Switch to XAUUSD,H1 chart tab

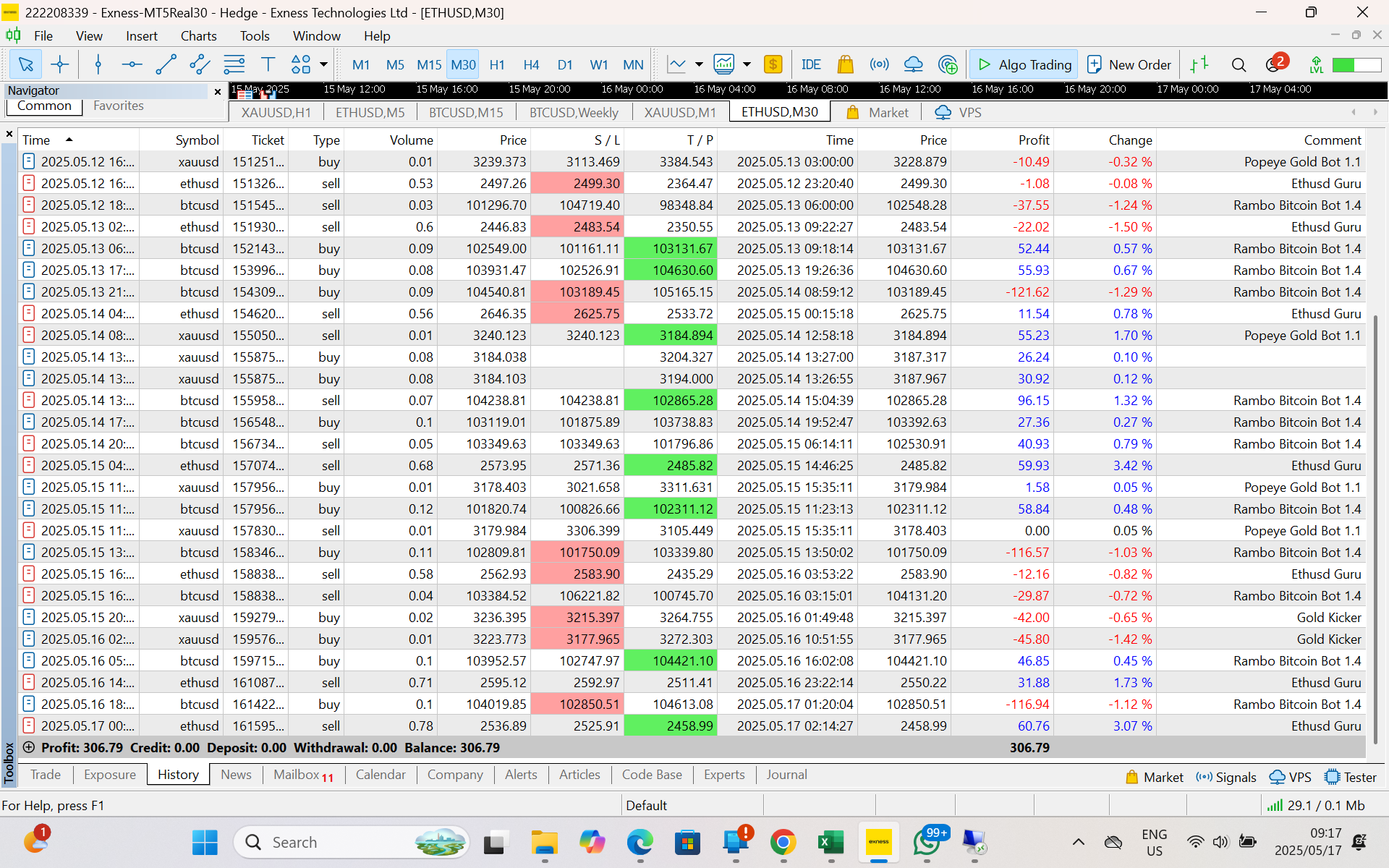pyautogui.click(x=276, y=113)
